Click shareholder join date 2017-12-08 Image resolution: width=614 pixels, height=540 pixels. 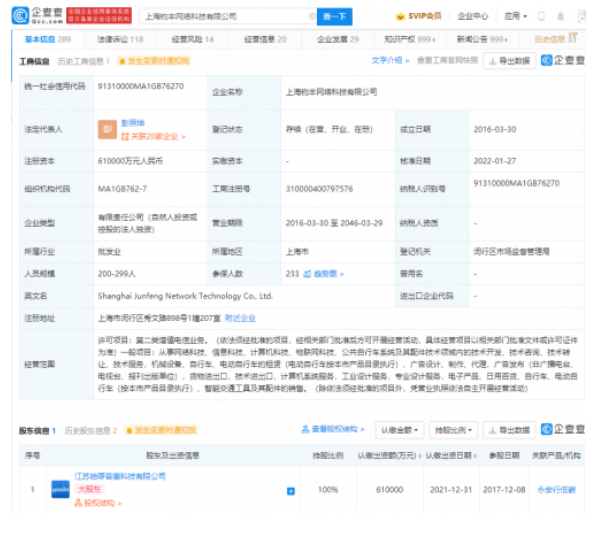[x=504, y=490]
